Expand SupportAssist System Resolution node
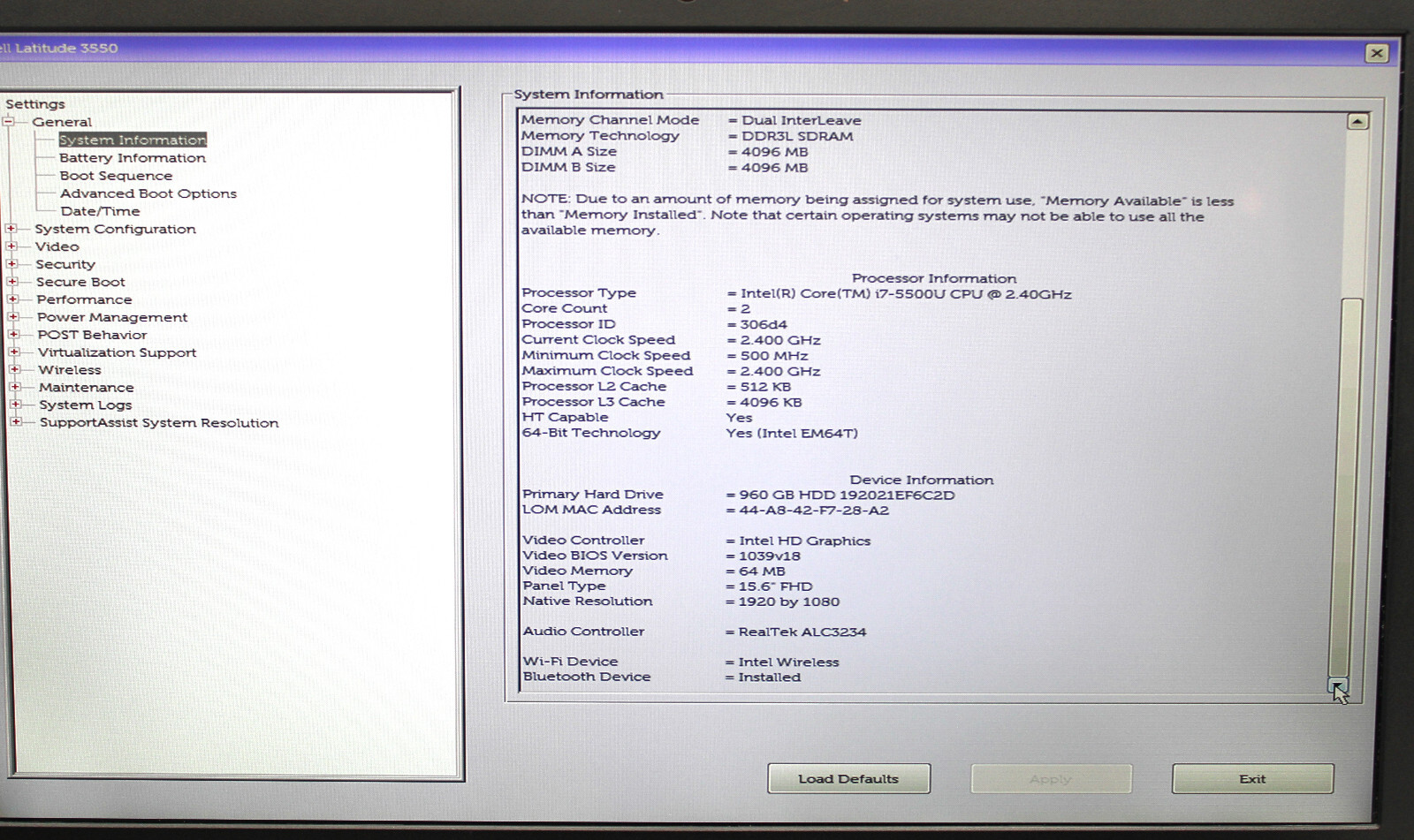Screen dimensions: 1414x840 [15, 422]
